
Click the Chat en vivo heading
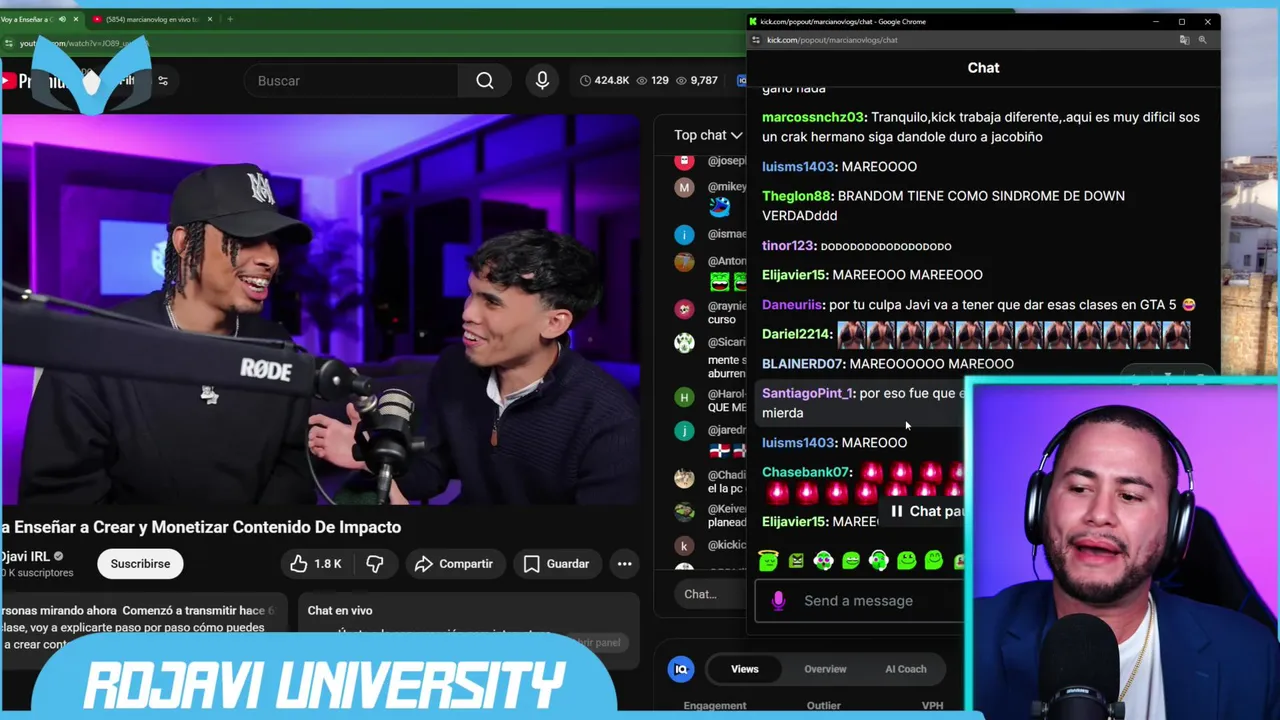tap(340, 610)
